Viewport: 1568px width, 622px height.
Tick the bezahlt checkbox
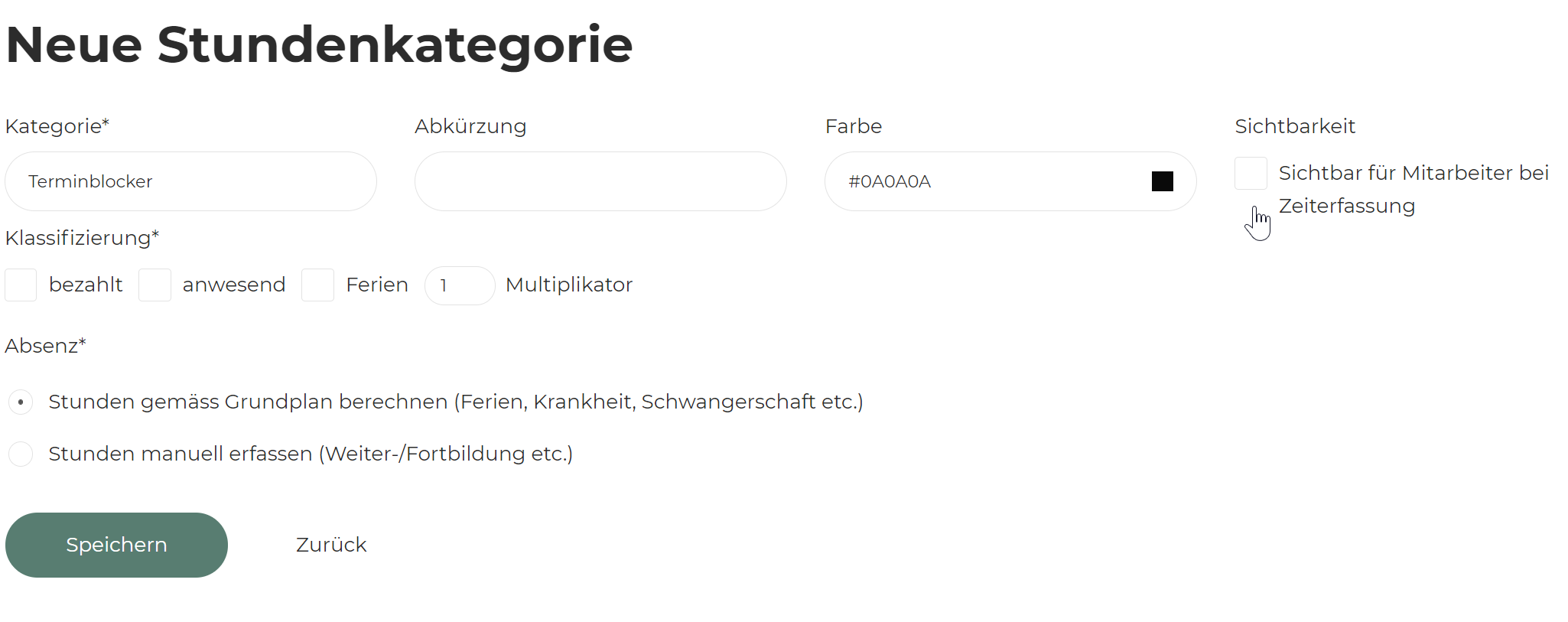pos(21,285)
